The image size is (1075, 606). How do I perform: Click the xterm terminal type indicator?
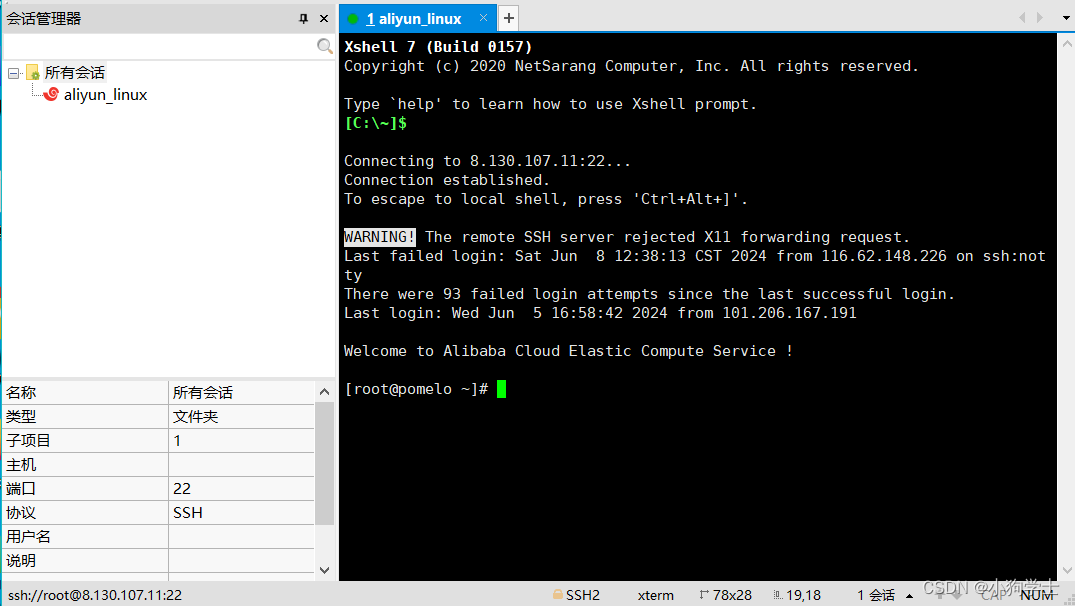point(655,595)
